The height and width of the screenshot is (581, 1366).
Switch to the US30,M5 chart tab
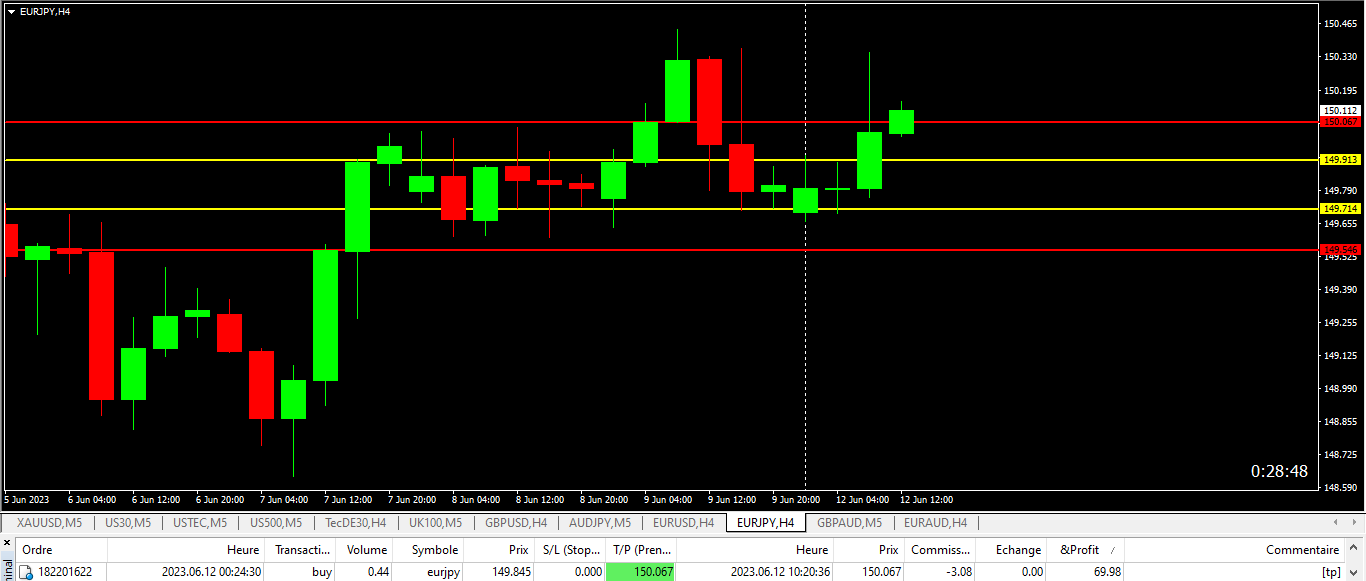[127, 522]
